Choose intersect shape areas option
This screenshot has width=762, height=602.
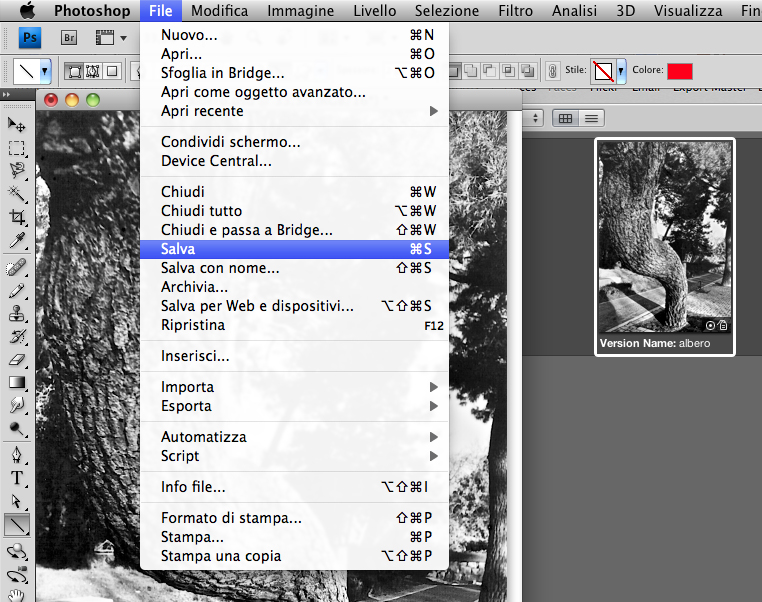point(508,71)
